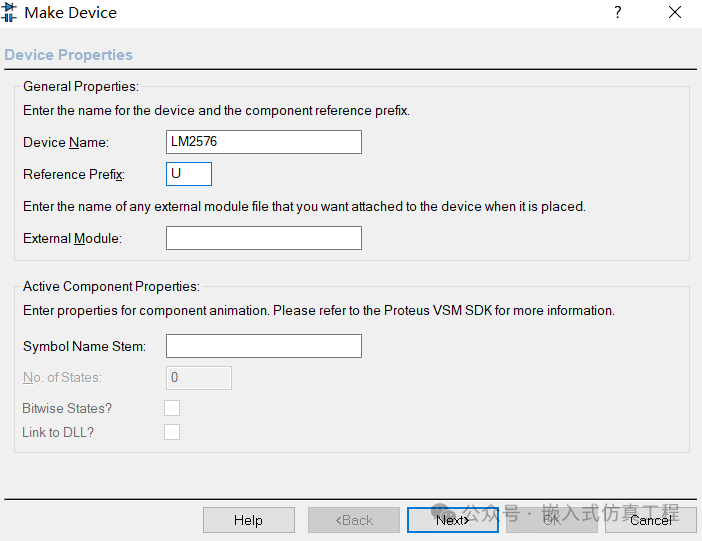702x541 pixels.
Task: Click into the Reference Prefix text box
Action: (189, 174)
